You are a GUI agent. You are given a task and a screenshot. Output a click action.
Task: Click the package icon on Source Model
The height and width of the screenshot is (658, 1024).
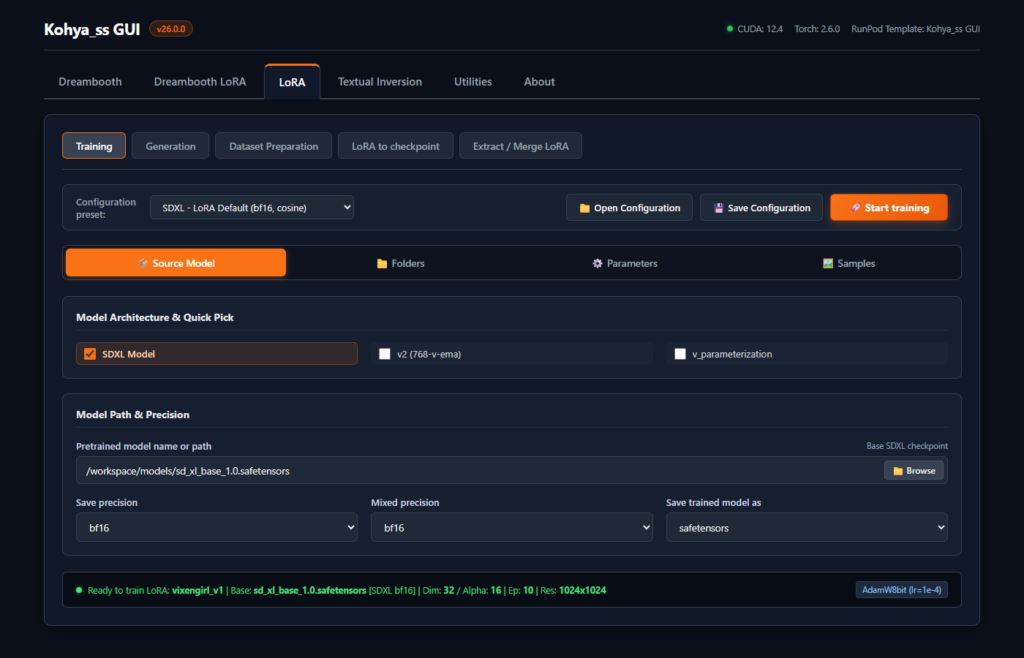[143, 263]
